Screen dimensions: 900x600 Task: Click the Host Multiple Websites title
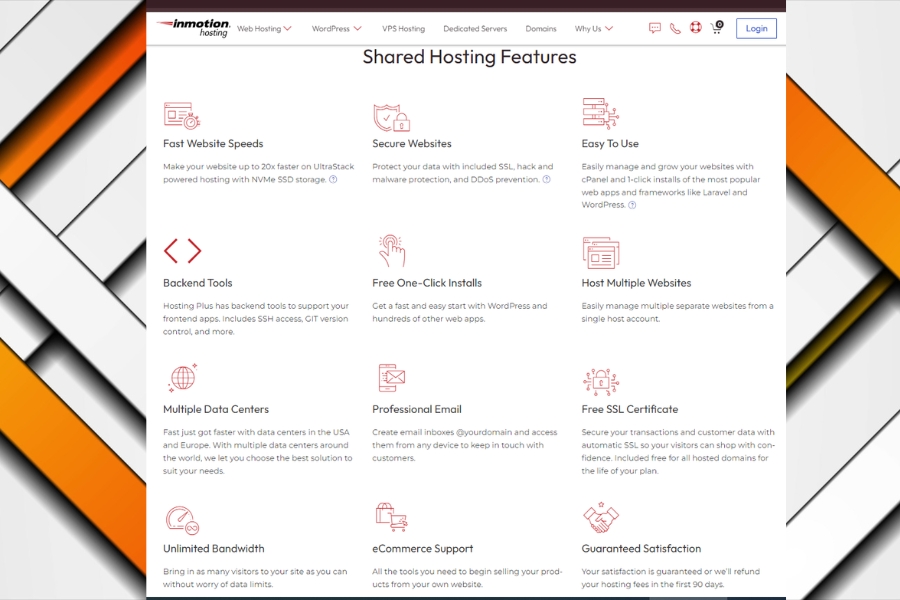coord(636,283)
